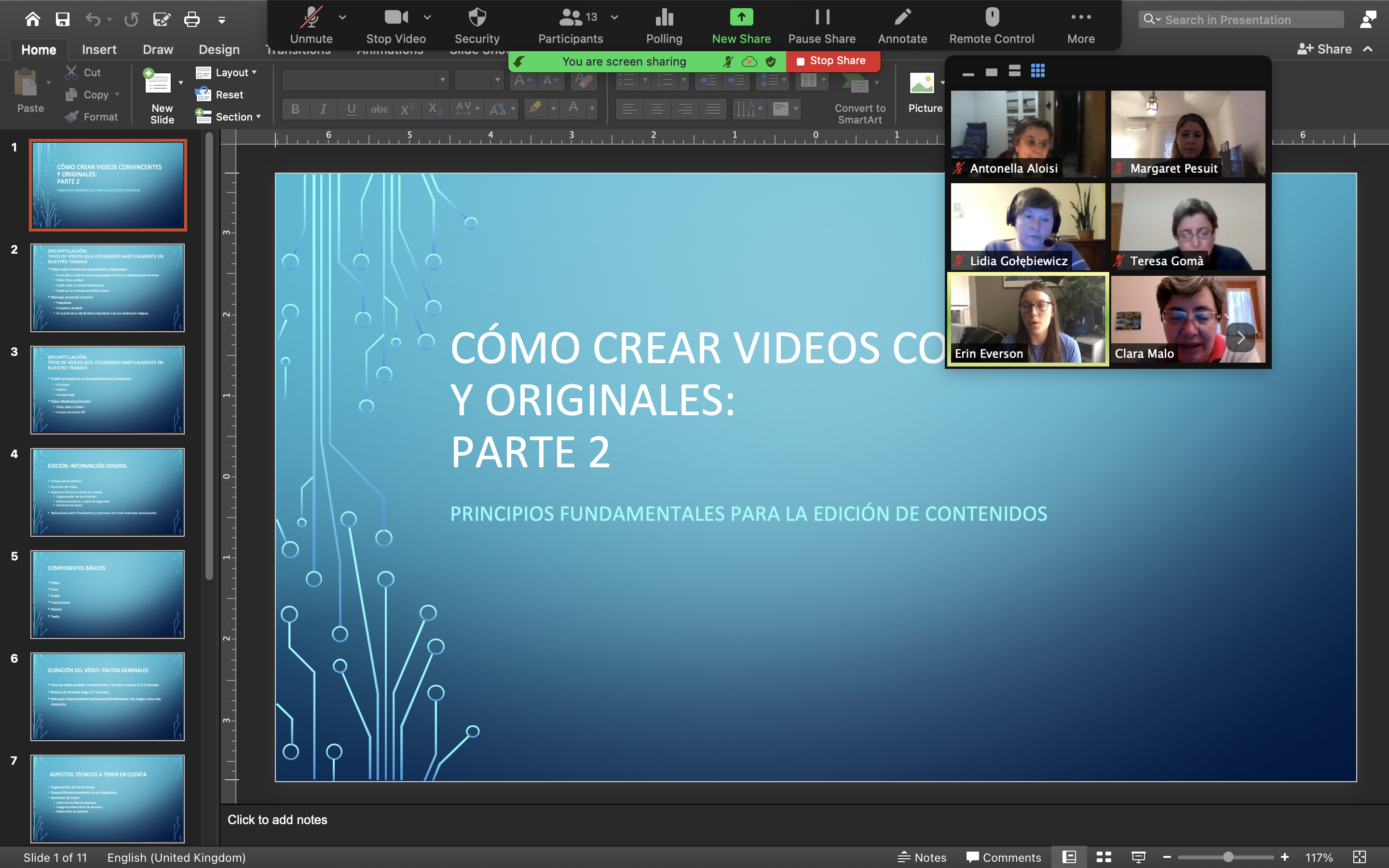1389x868 pixels.
Task: Click Stop Share button in sharing bar
Action: coord(832,61)
